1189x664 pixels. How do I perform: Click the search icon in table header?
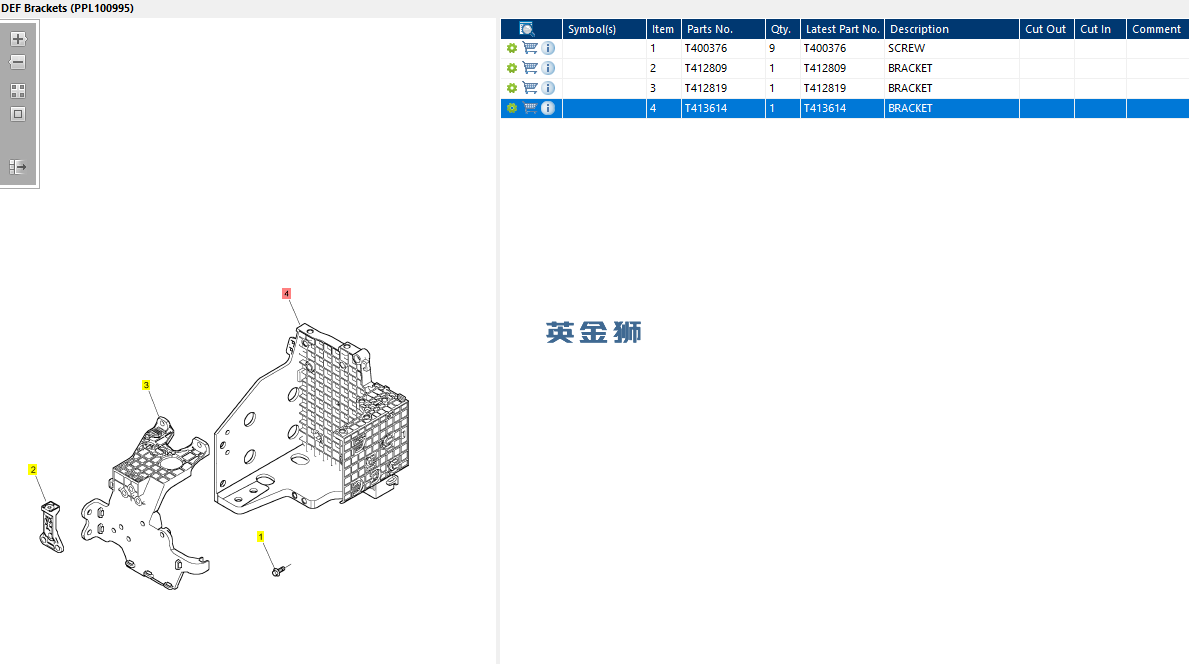(526, 29)
